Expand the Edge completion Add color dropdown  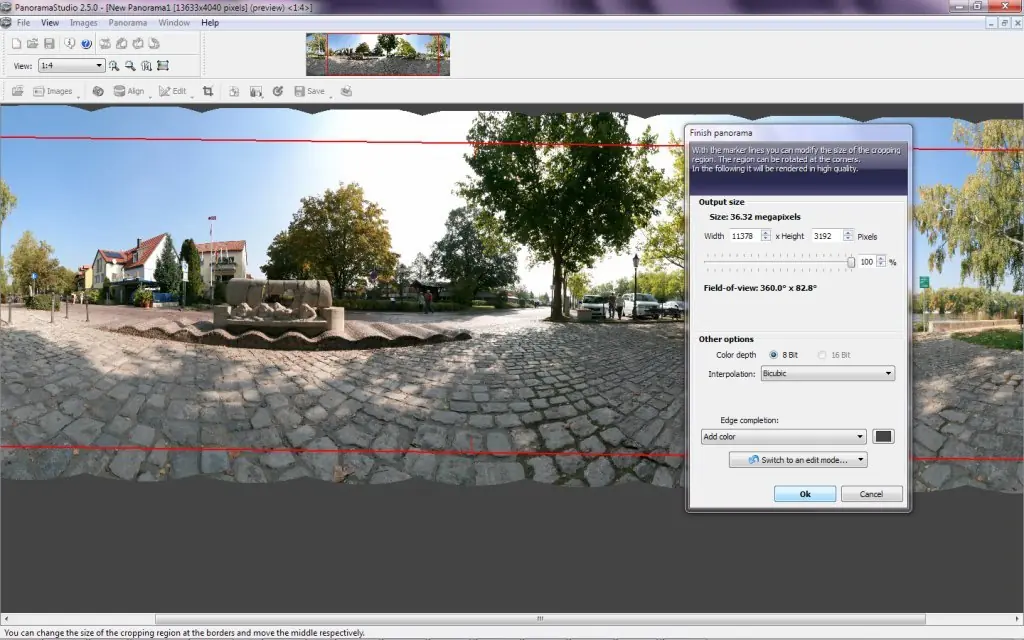(x=784, y=436)
